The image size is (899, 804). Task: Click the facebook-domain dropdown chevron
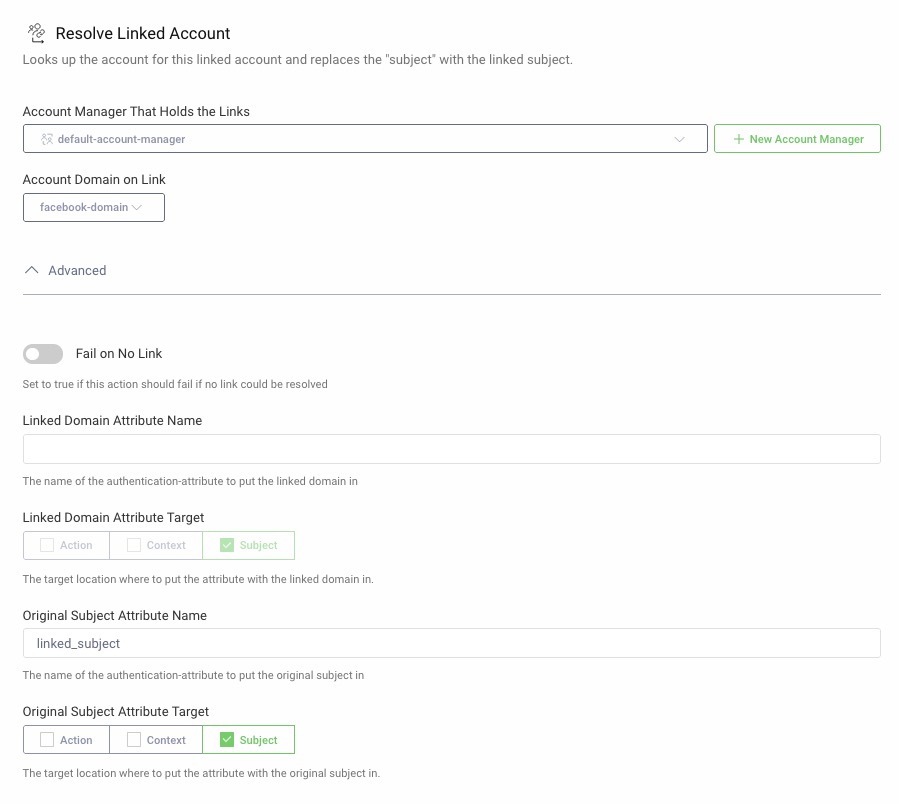[137, 207]
